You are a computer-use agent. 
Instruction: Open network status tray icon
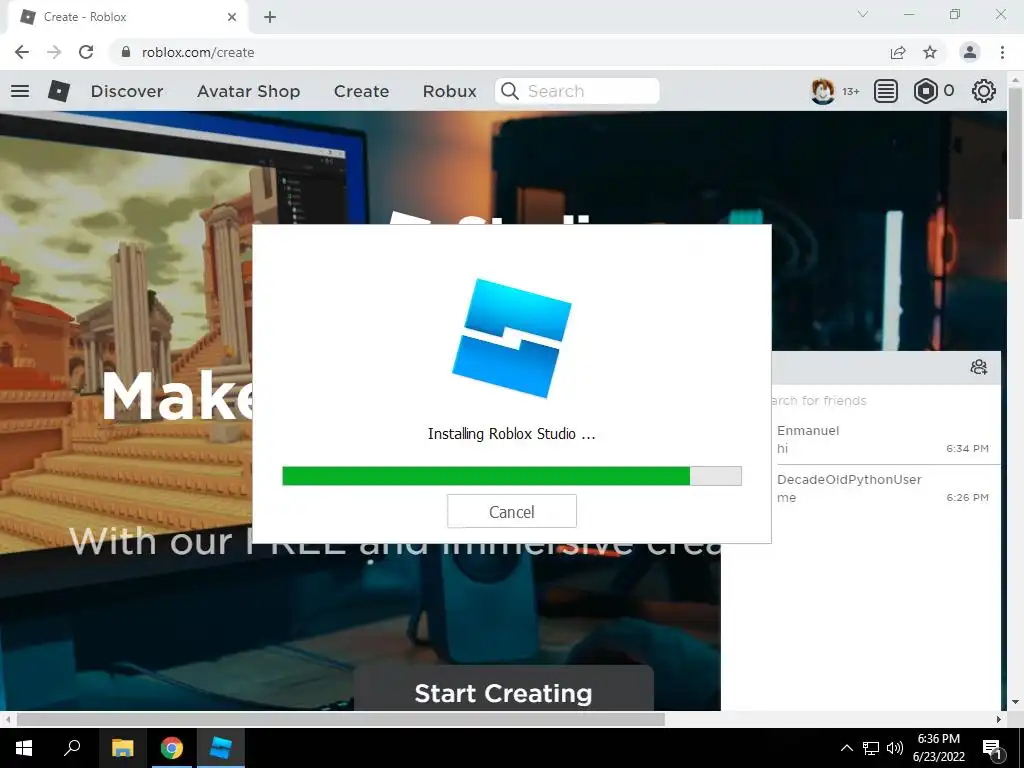(871, 748)
